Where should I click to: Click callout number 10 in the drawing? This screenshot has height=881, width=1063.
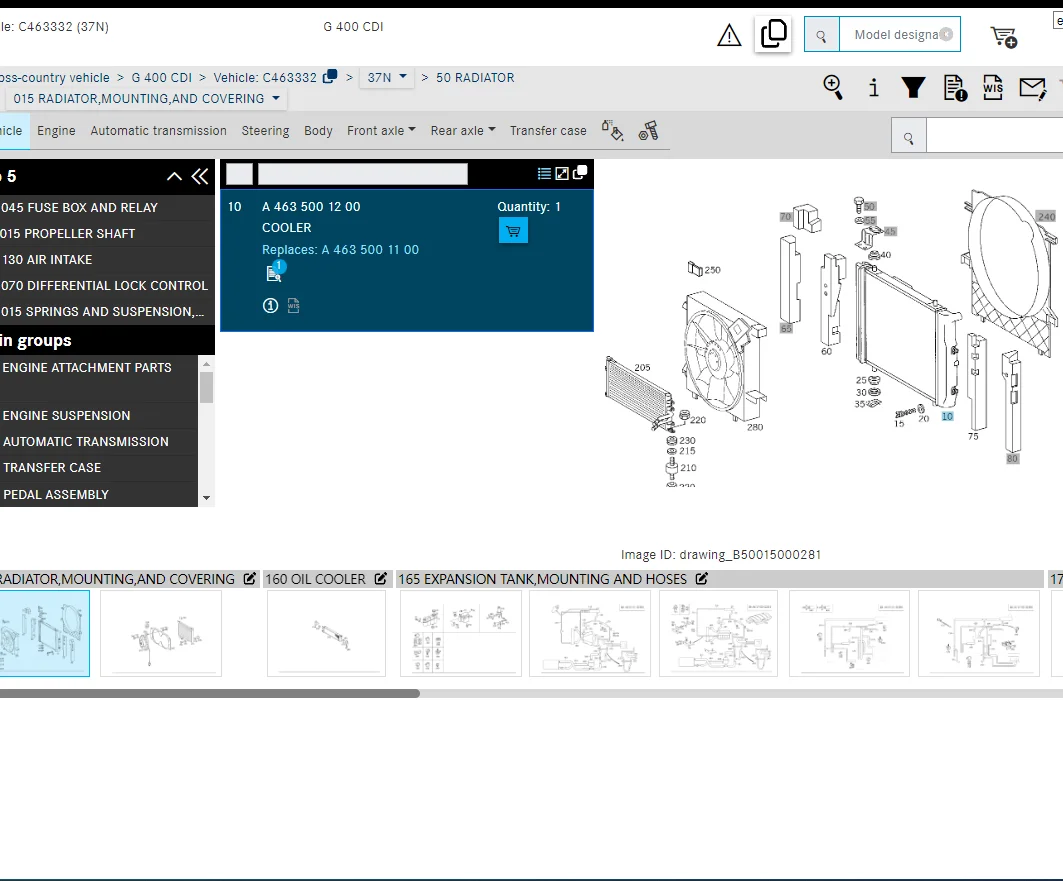[947, 416]
